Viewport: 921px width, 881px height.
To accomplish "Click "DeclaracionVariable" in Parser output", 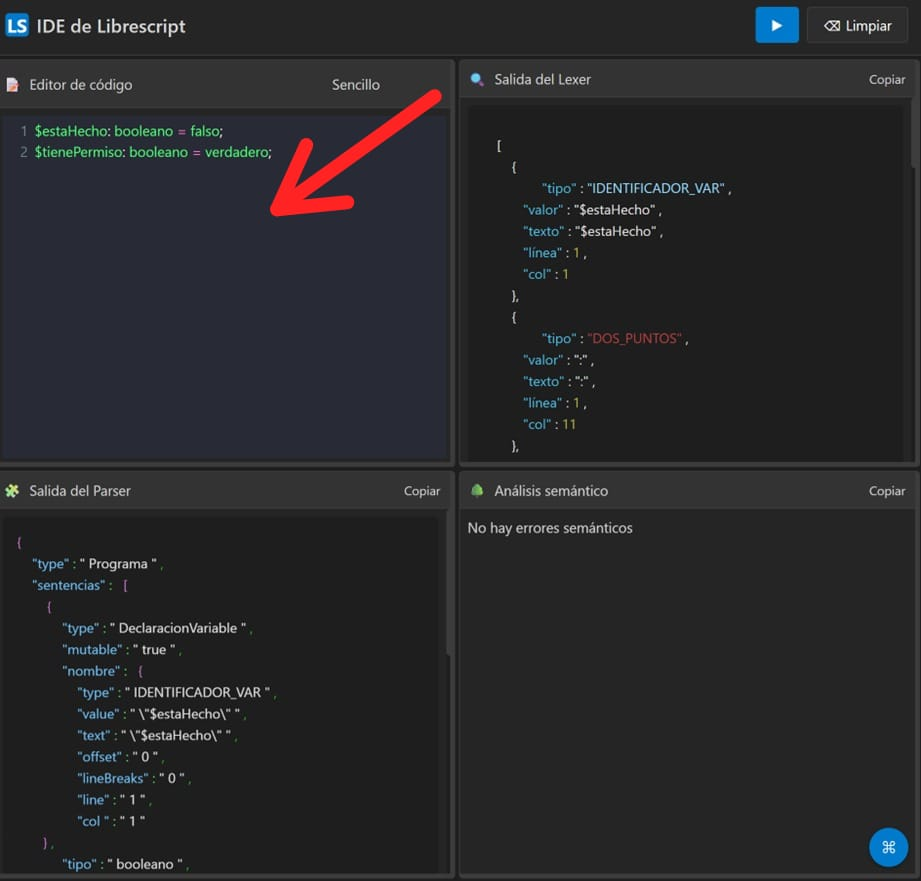I will pyautogui.click(x=178, y=628).
